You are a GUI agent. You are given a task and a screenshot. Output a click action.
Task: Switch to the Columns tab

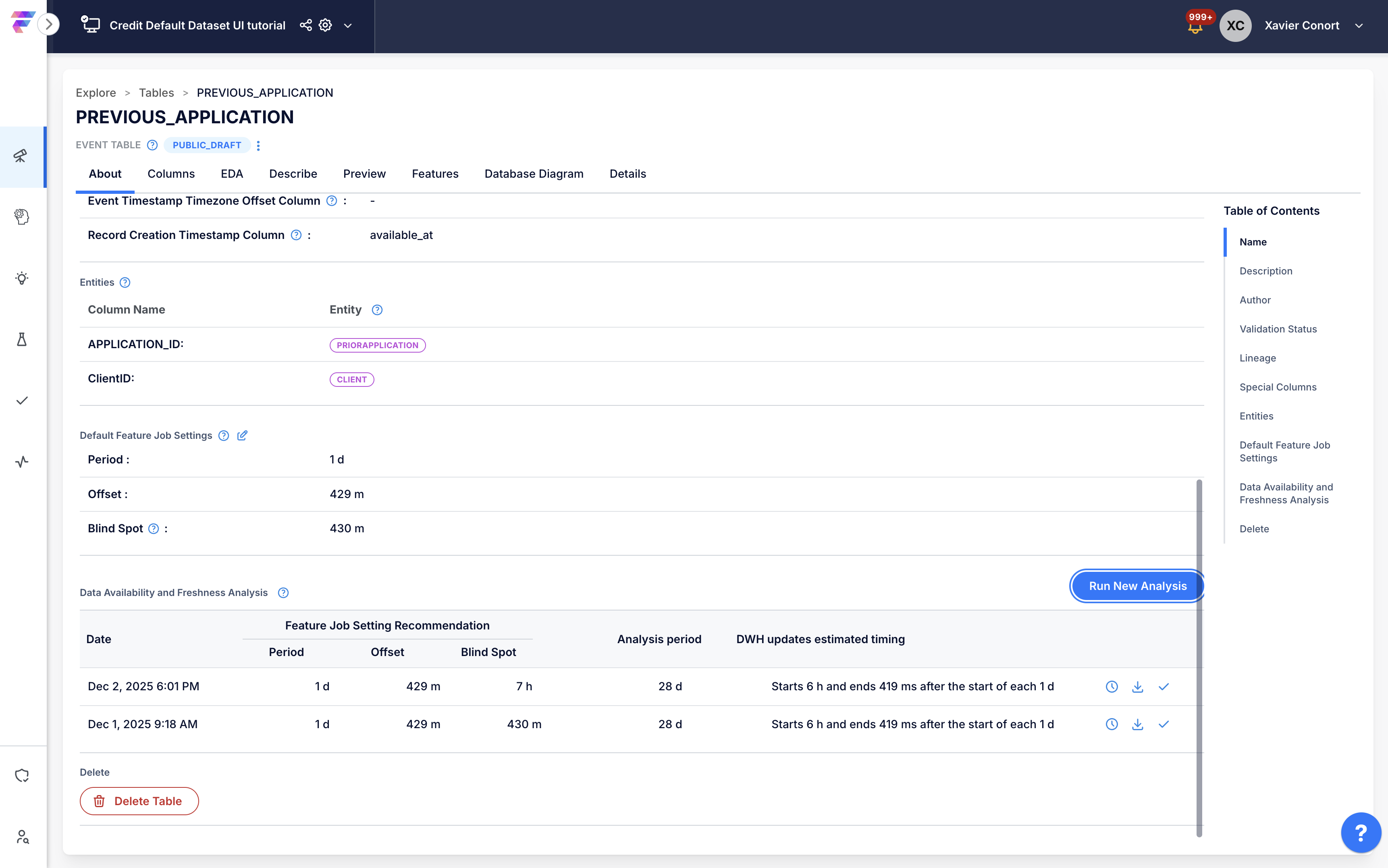pyautogui.click(x=171, y=173)
